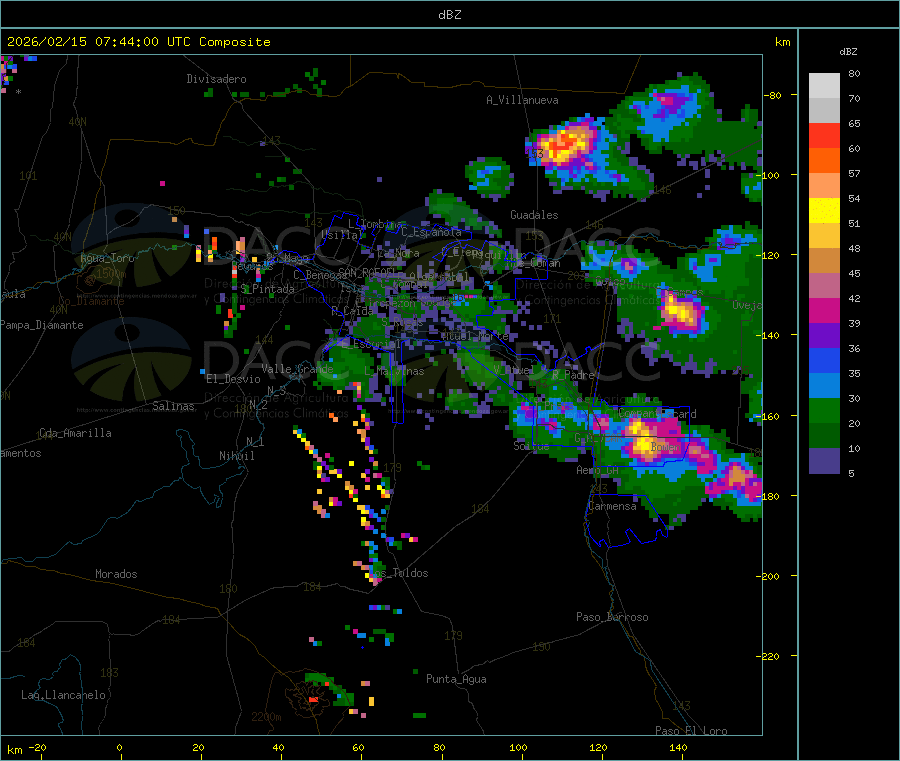Click the 60-65 dBZ red swatch in the legend
This screenshot has width=900, height=761.
click(x=824, y=135)
